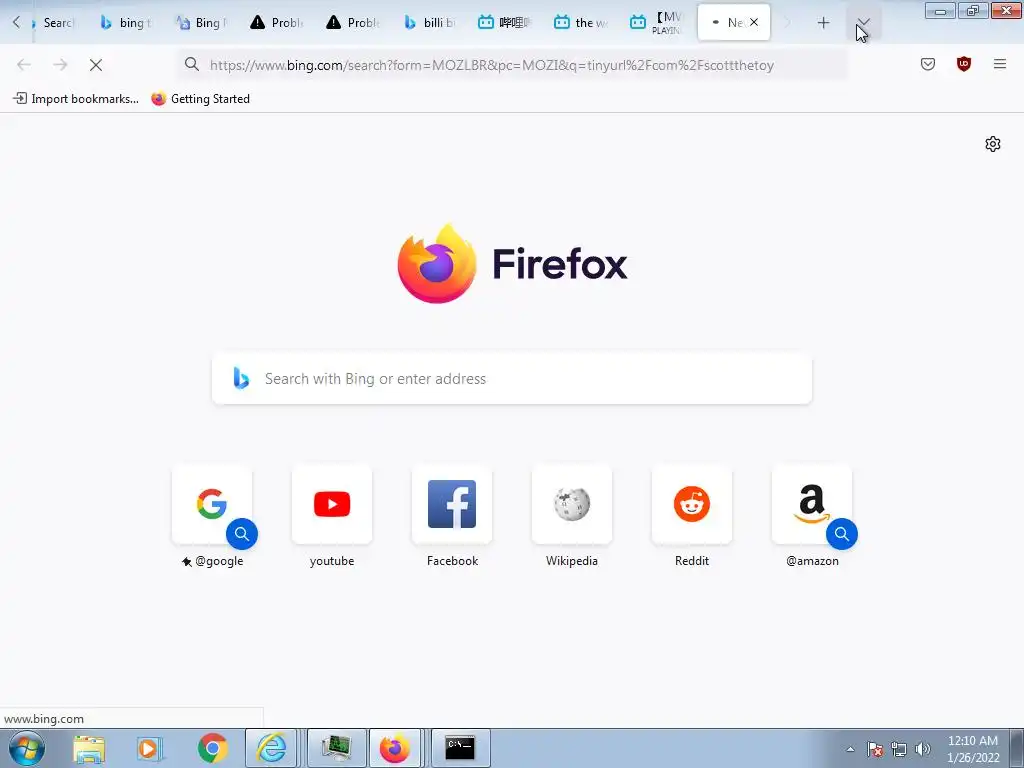Open the Getting Started bookmark
The image size is (1024, 768).
[200, 99]
